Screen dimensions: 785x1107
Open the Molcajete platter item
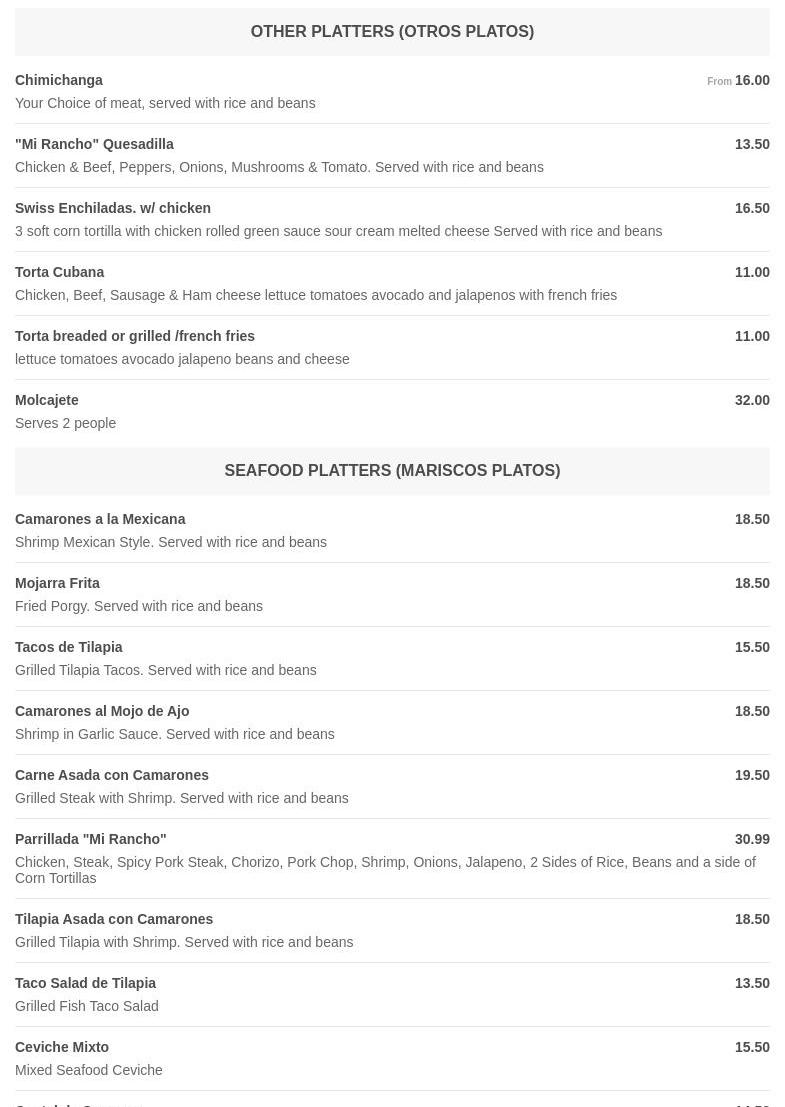[x=47, y=400]
